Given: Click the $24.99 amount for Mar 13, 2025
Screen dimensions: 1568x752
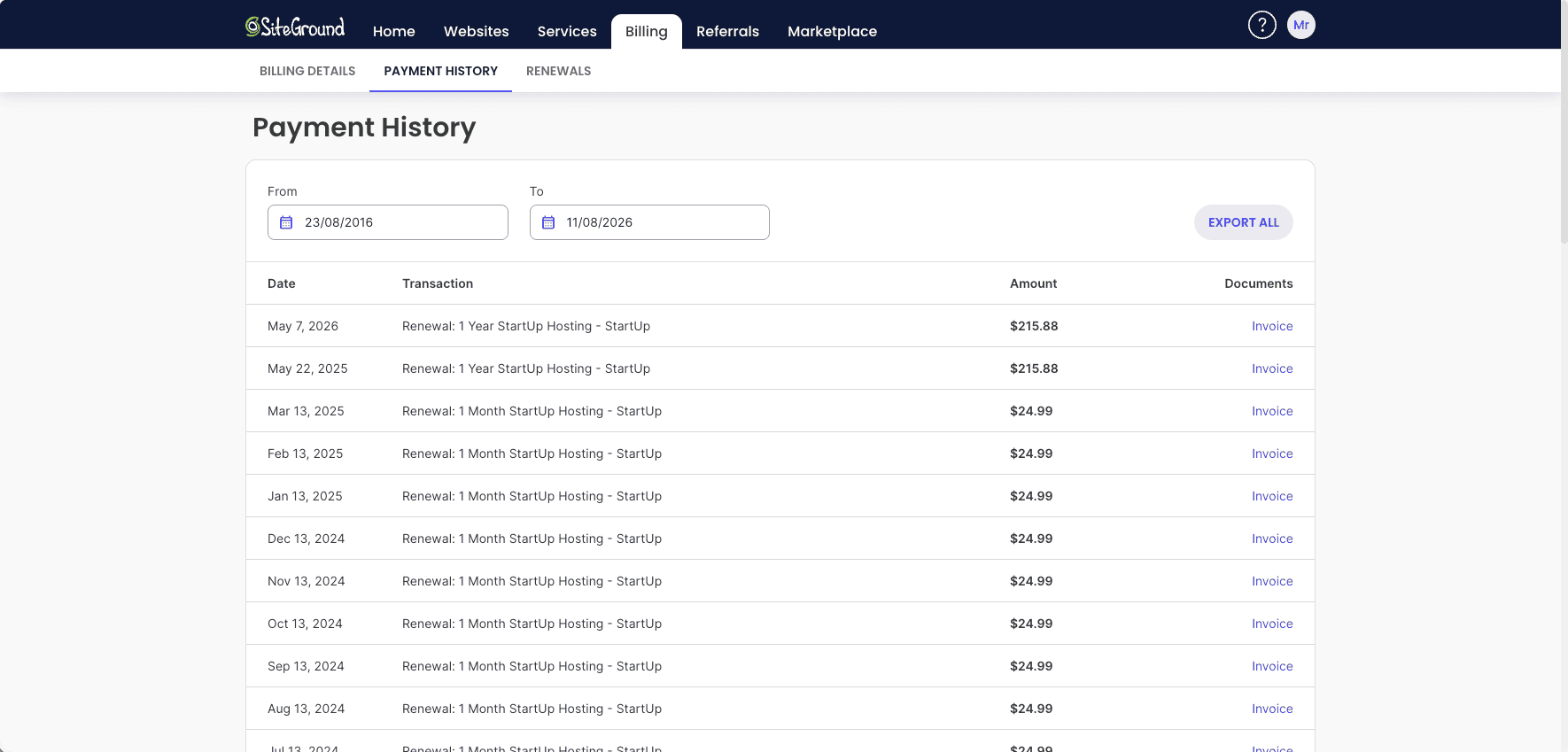Looking at the screenshot, I should 1031,411.
